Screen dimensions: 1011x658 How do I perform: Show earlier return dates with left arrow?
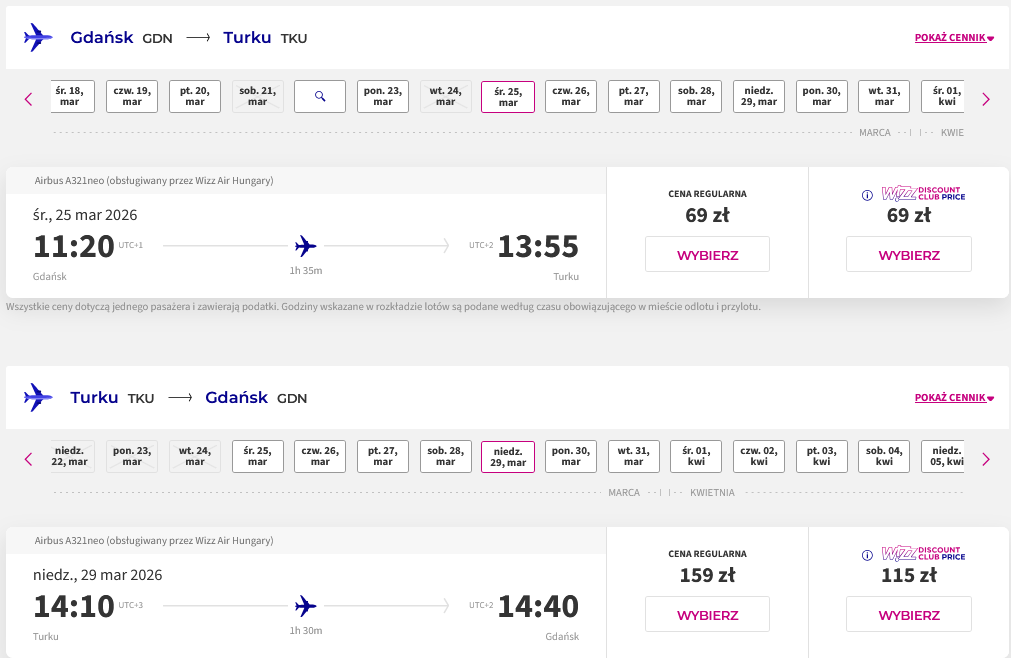pos(28,459)
